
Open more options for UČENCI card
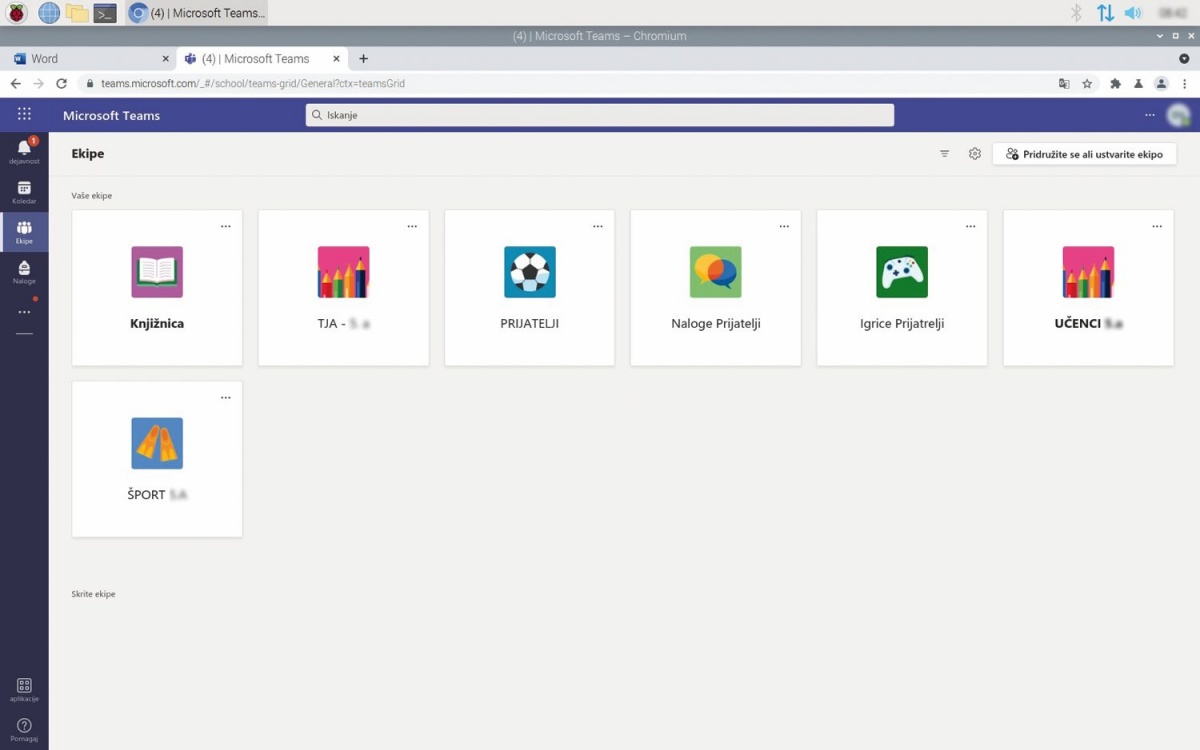pyautogui.click(x=1157, y=226)
